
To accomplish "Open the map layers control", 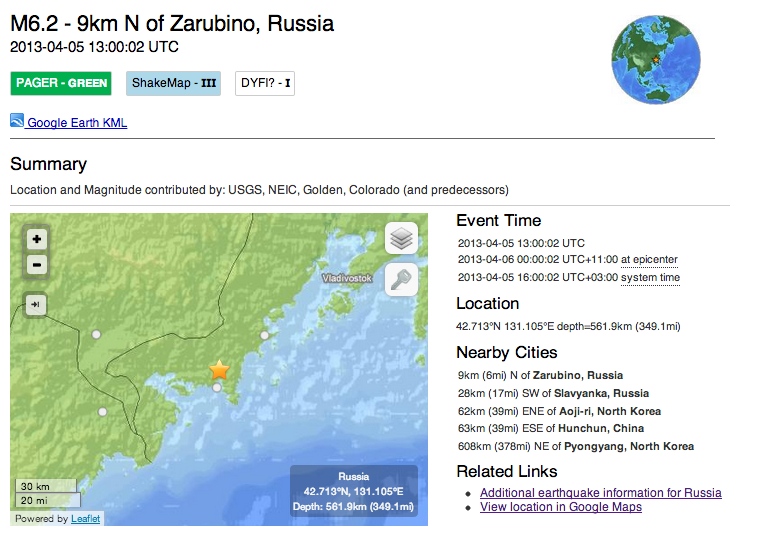I will (x=401, y=239).
